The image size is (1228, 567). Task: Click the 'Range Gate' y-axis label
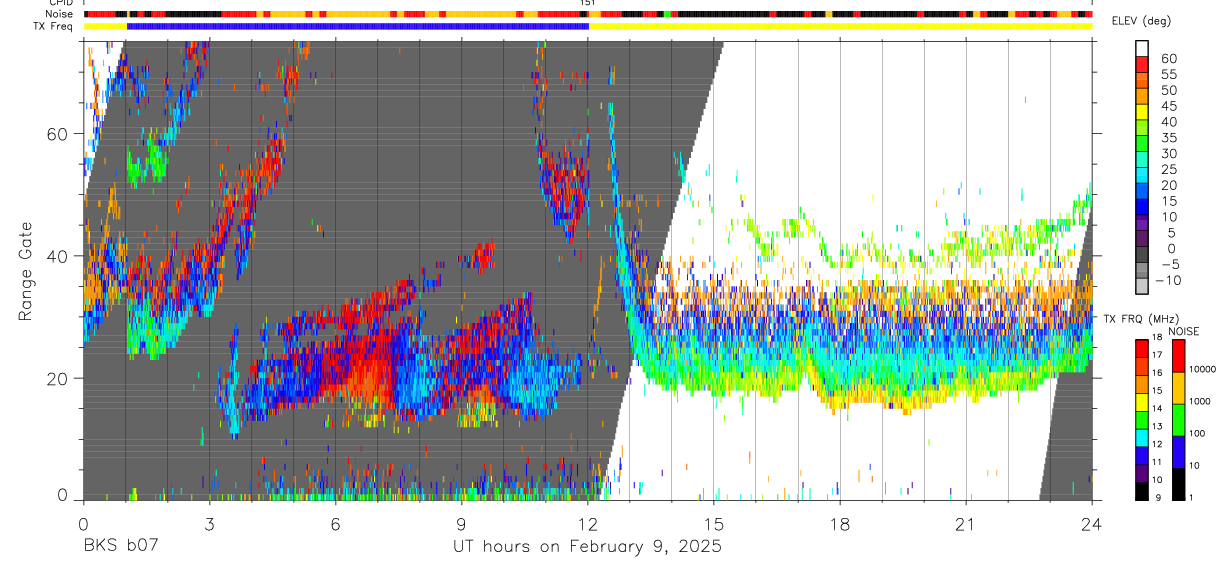coord(25,271)
